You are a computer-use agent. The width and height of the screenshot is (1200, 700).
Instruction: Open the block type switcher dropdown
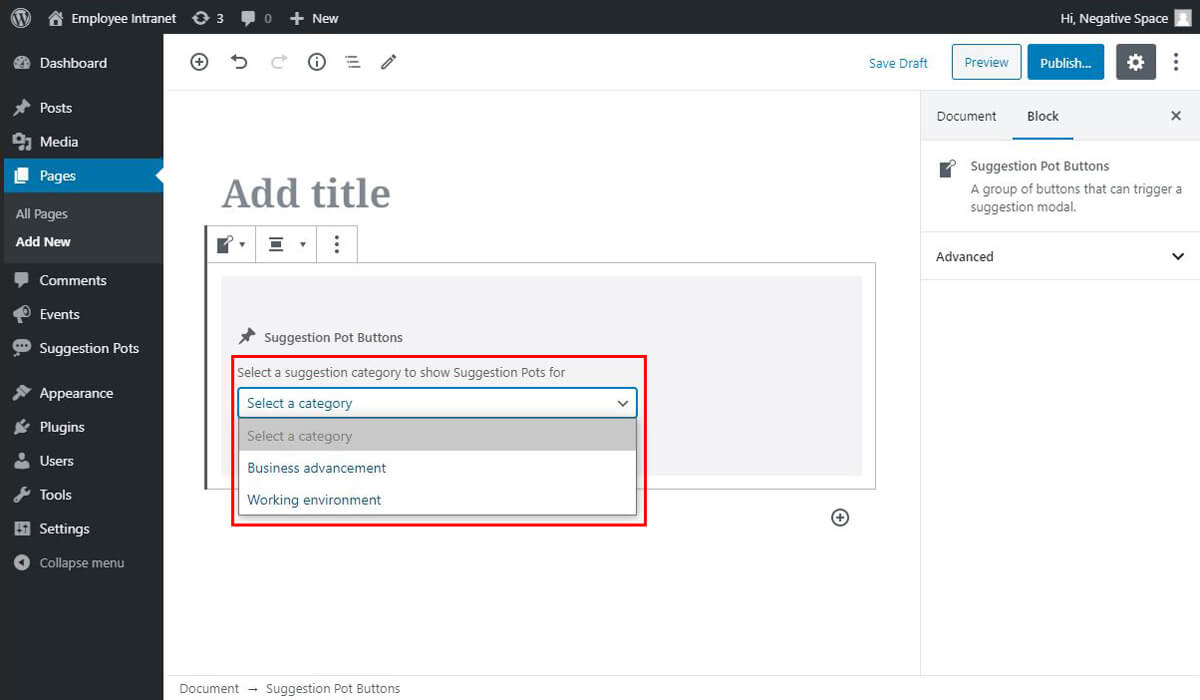coord(231,244)
